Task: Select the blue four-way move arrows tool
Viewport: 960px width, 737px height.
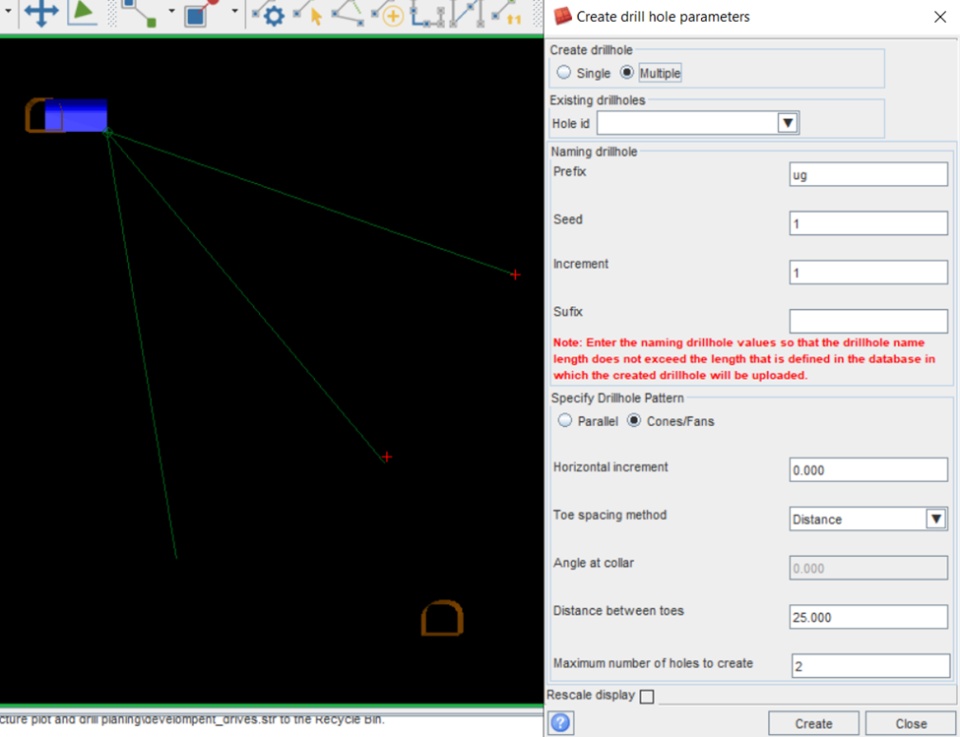Action: [x=41, y=13]
